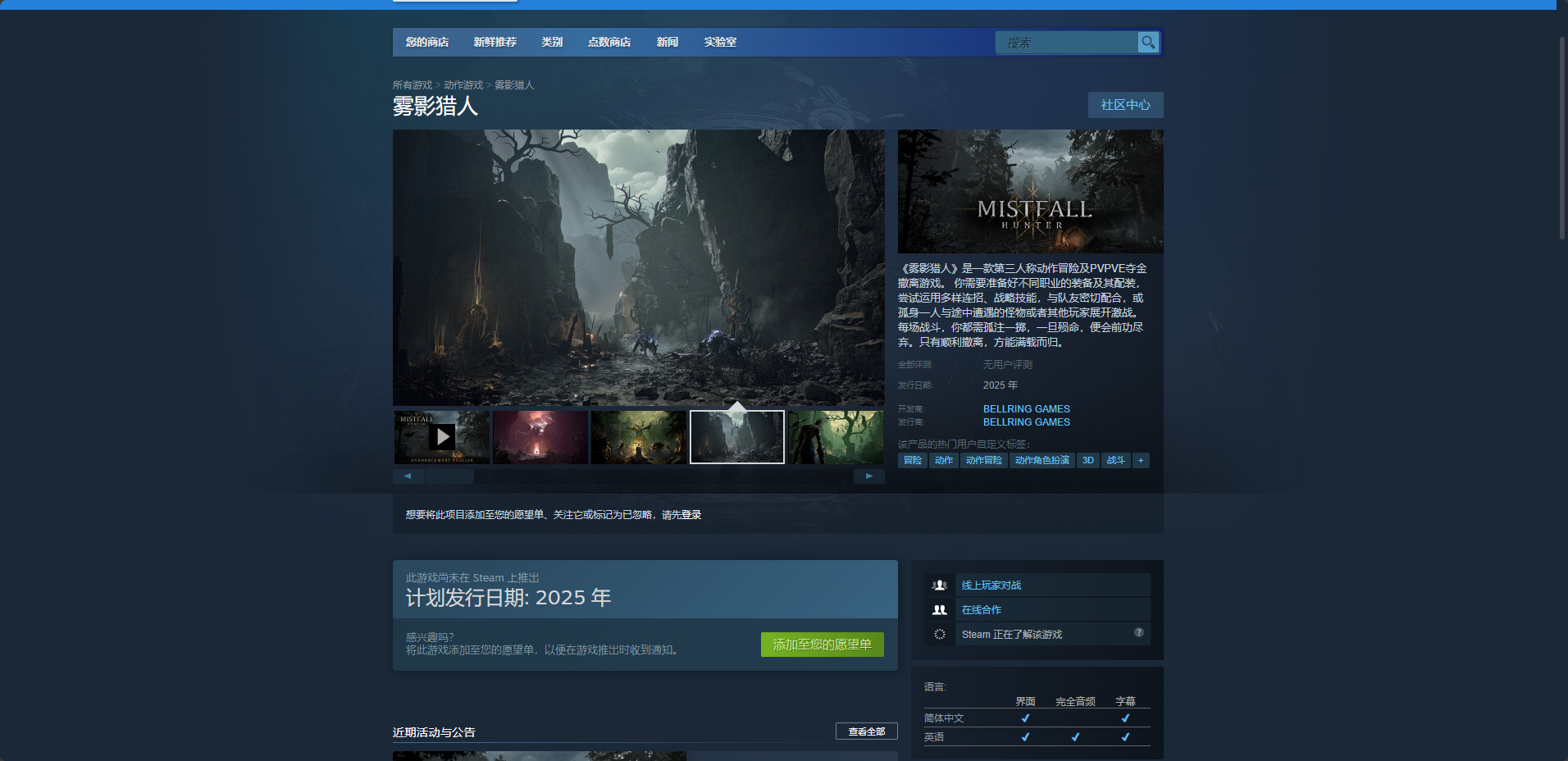Click the right thumbnail strip arrow
Viewport: 1568px width, 761px height.
pos(868,476)
